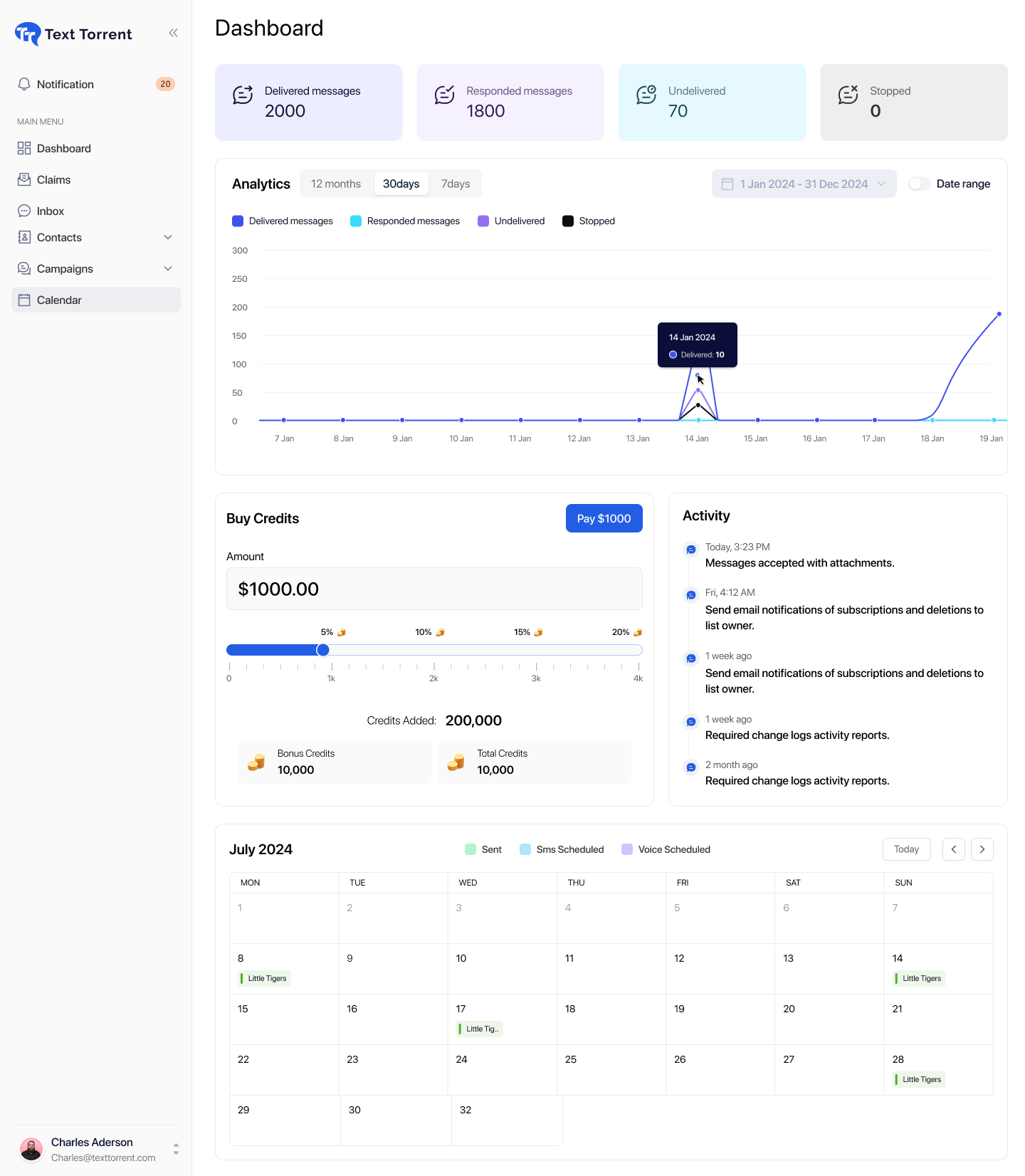Click calendar icon in the date range picker
The height and width of the screenshot is (1176, 1025).
pyautogui.click(x=727, y=184)
